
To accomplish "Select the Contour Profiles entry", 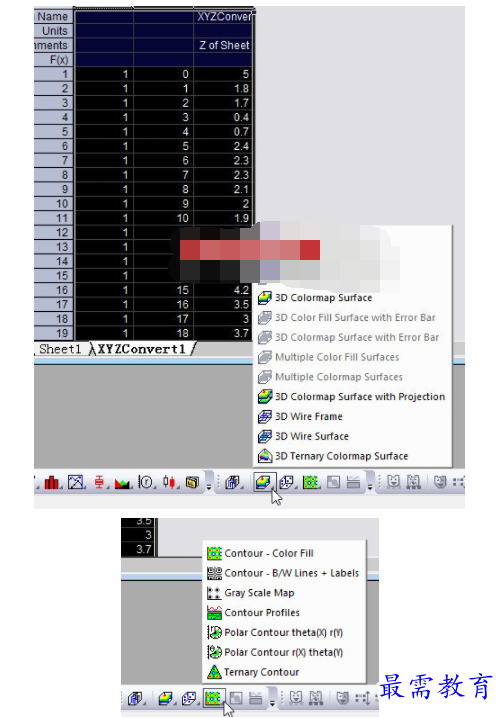I will (x=284, y=612).
